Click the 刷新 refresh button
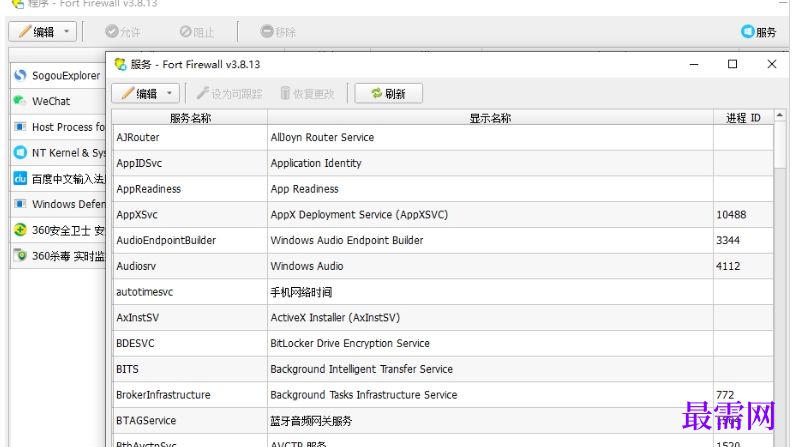The image size is (794, 447). (388, 94)
